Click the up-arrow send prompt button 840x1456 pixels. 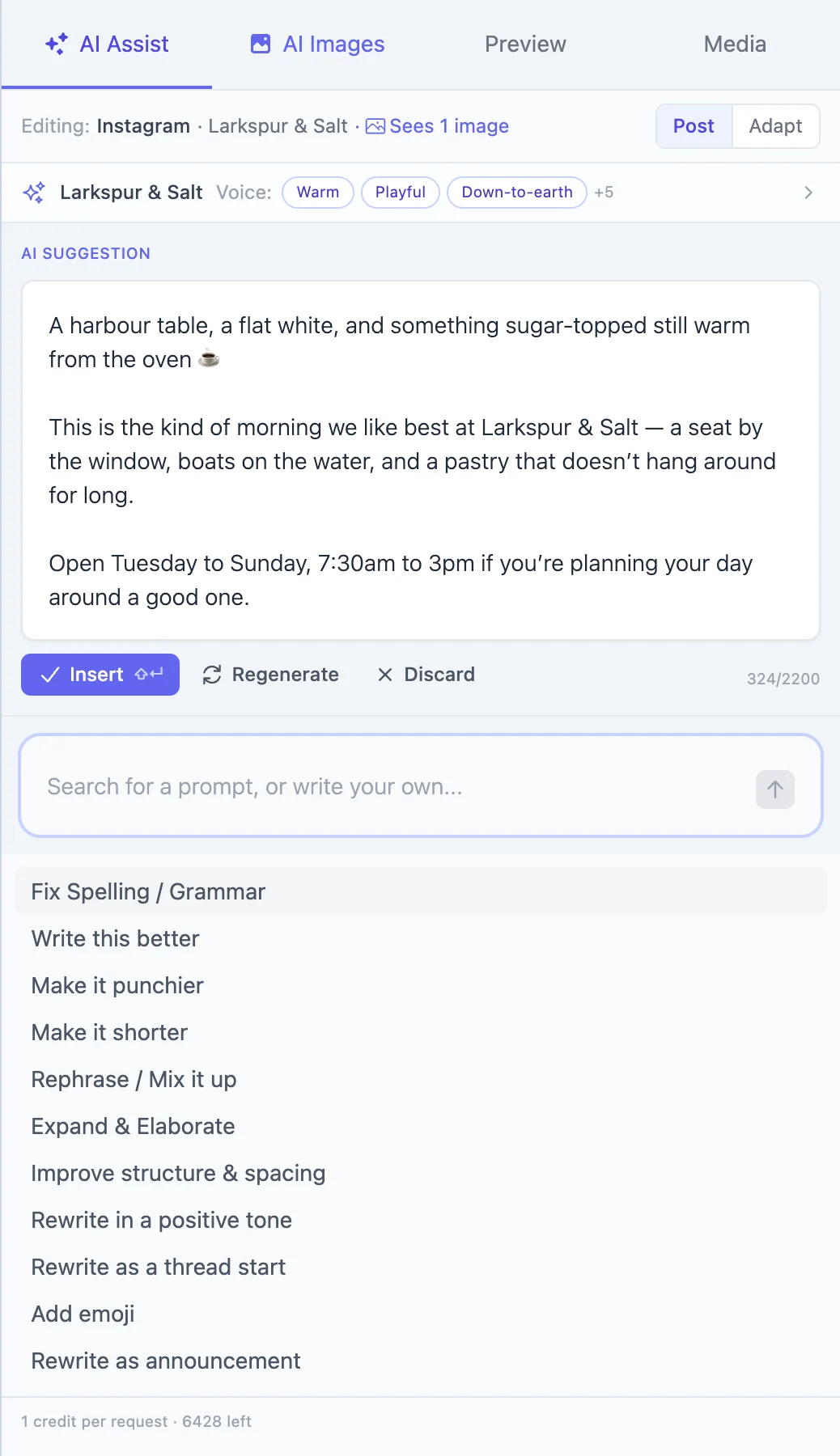click(775, 789)
